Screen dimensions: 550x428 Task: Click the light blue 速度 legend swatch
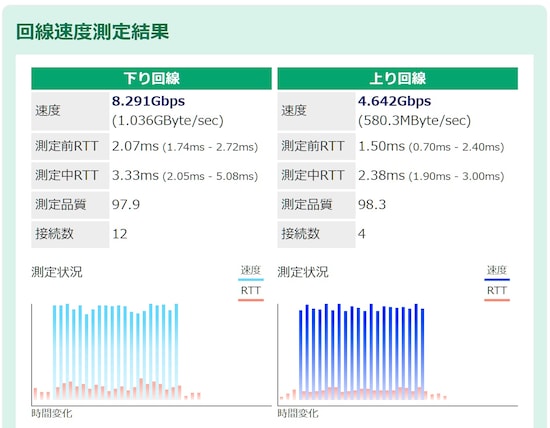click(x=251, y=280)
